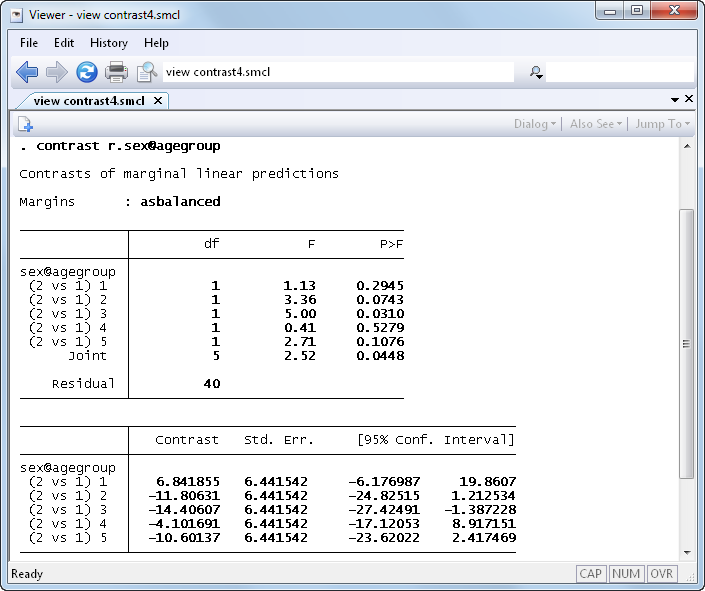Click the 'Contrast' column header

click(x=187, y=439)
